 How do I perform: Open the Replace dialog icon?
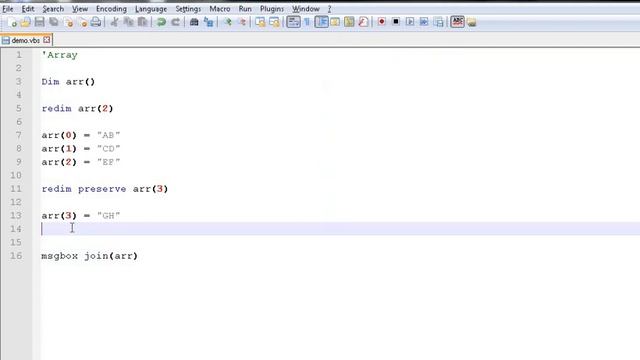[x=209, y=22]
